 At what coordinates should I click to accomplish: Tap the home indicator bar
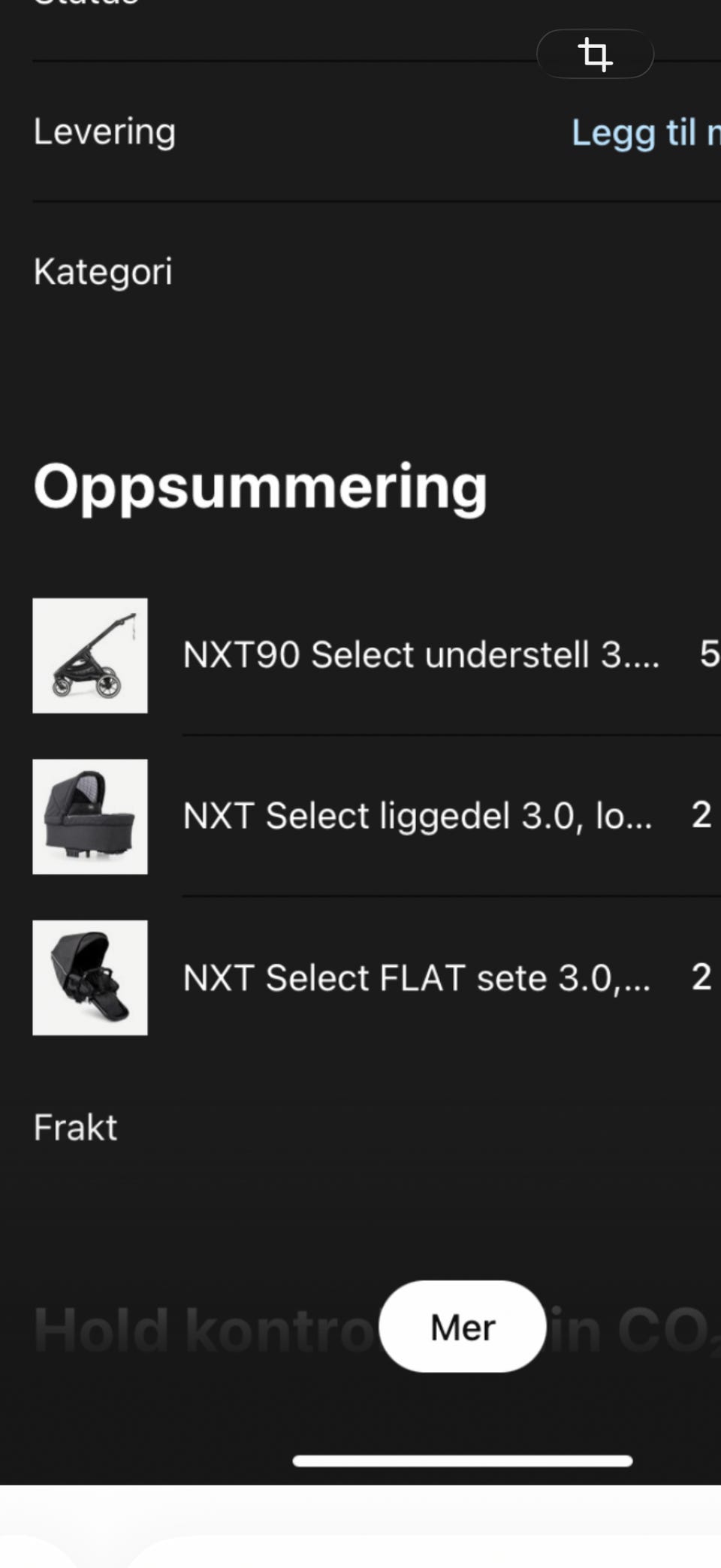tap(463, 1461)
